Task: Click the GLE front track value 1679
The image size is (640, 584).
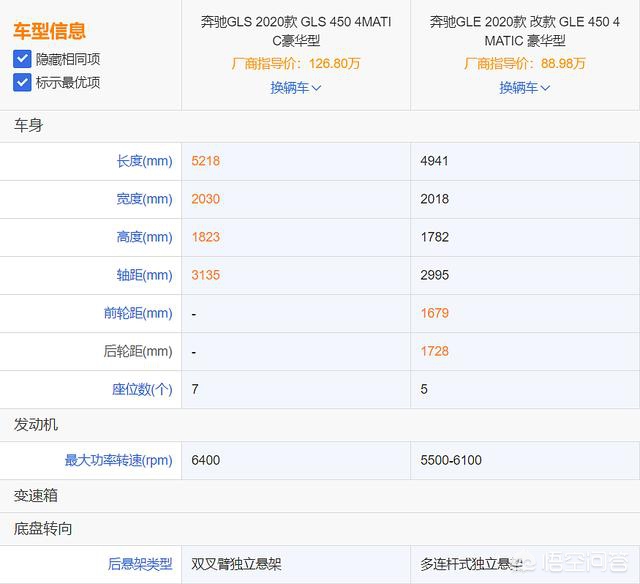Action: point(435,313)
